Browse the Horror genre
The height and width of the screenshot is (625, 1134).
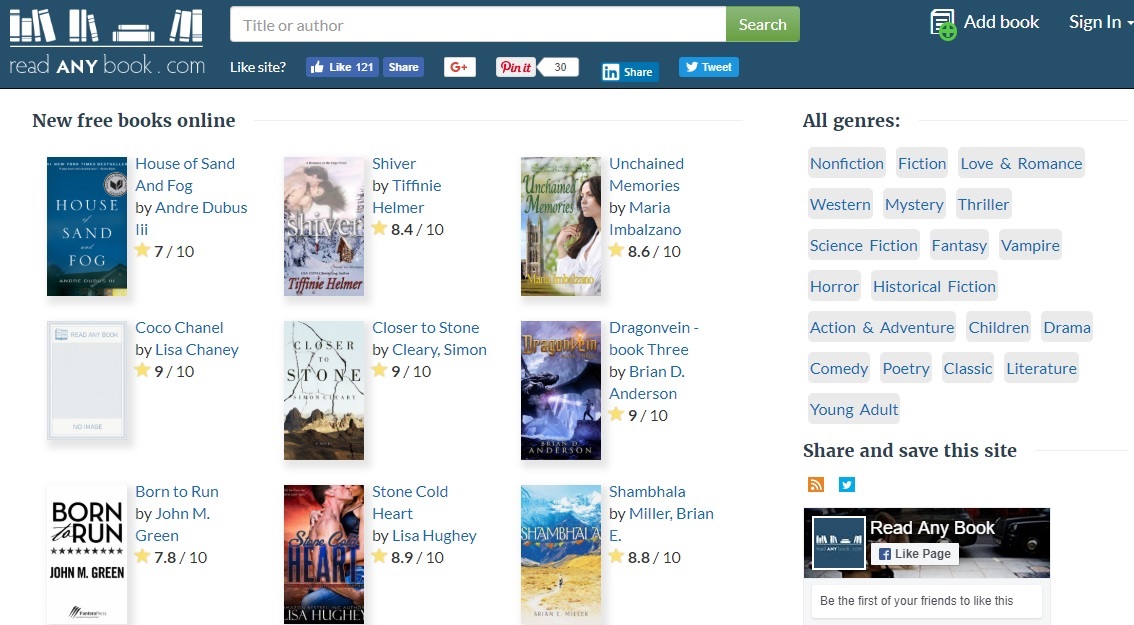click(834, 286)
